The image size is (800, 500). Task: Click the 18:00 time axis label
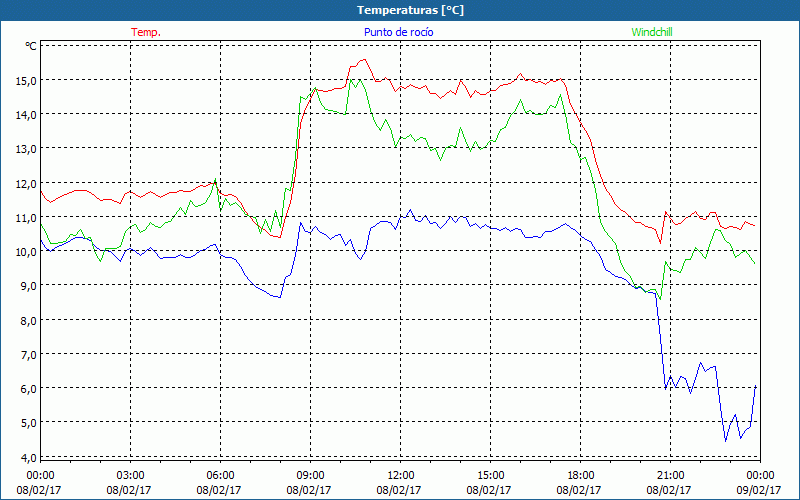(581, 475)
